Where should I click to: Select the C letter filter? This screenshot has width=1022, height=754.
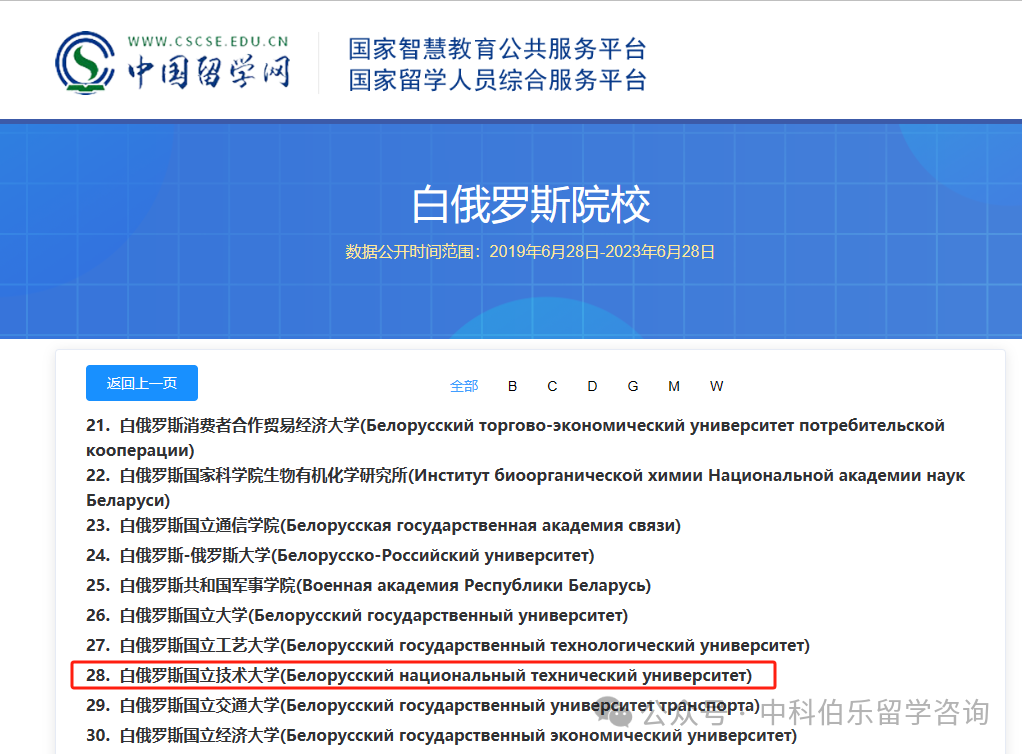[x=552, y=386]
